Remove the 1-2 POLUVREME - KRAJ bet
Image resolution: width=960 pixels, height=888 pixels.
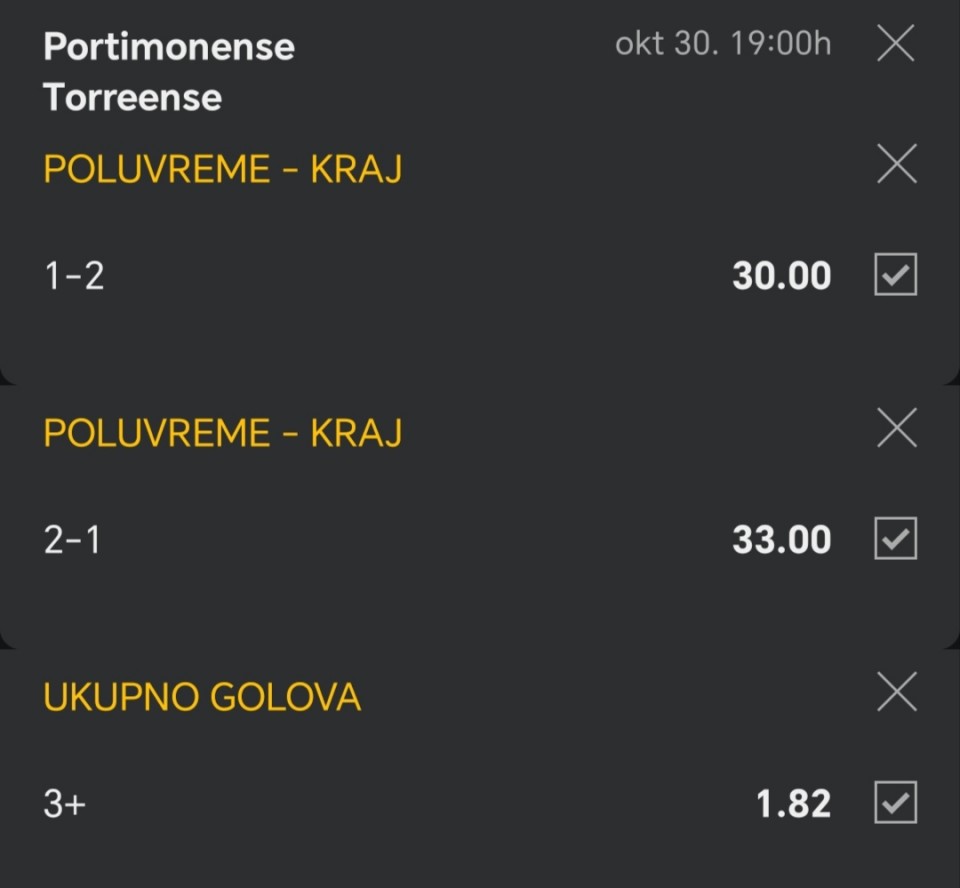point(896,164)
